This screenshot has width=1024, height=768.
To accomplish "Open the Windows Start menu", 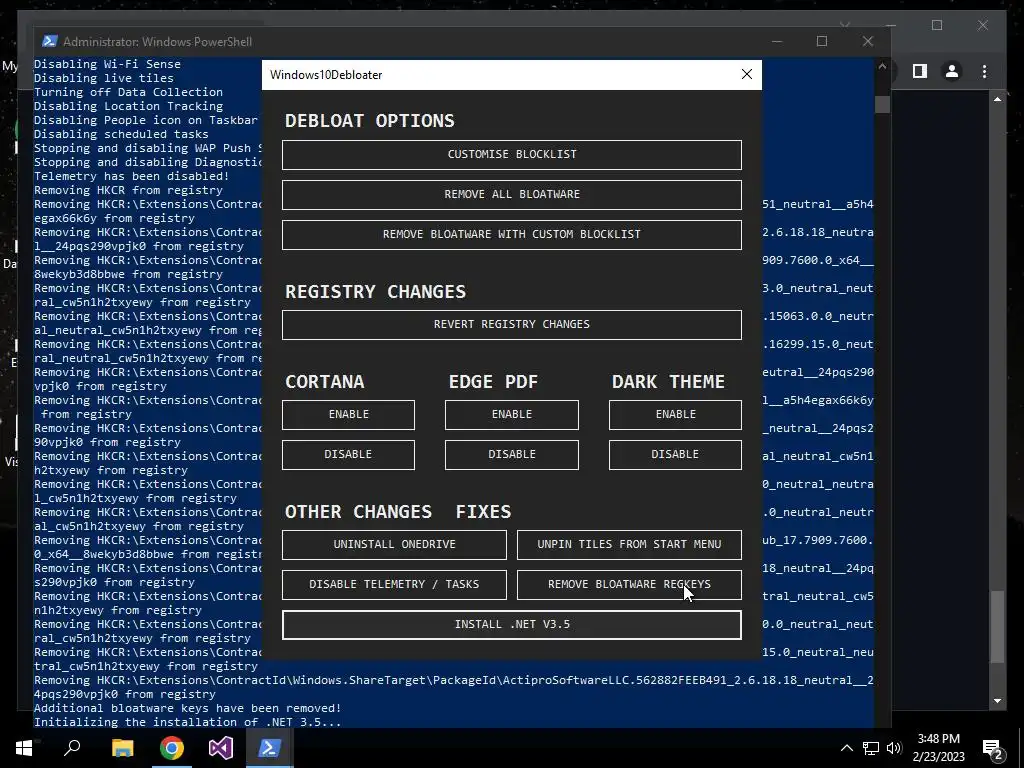I will [x=24, y=748].
